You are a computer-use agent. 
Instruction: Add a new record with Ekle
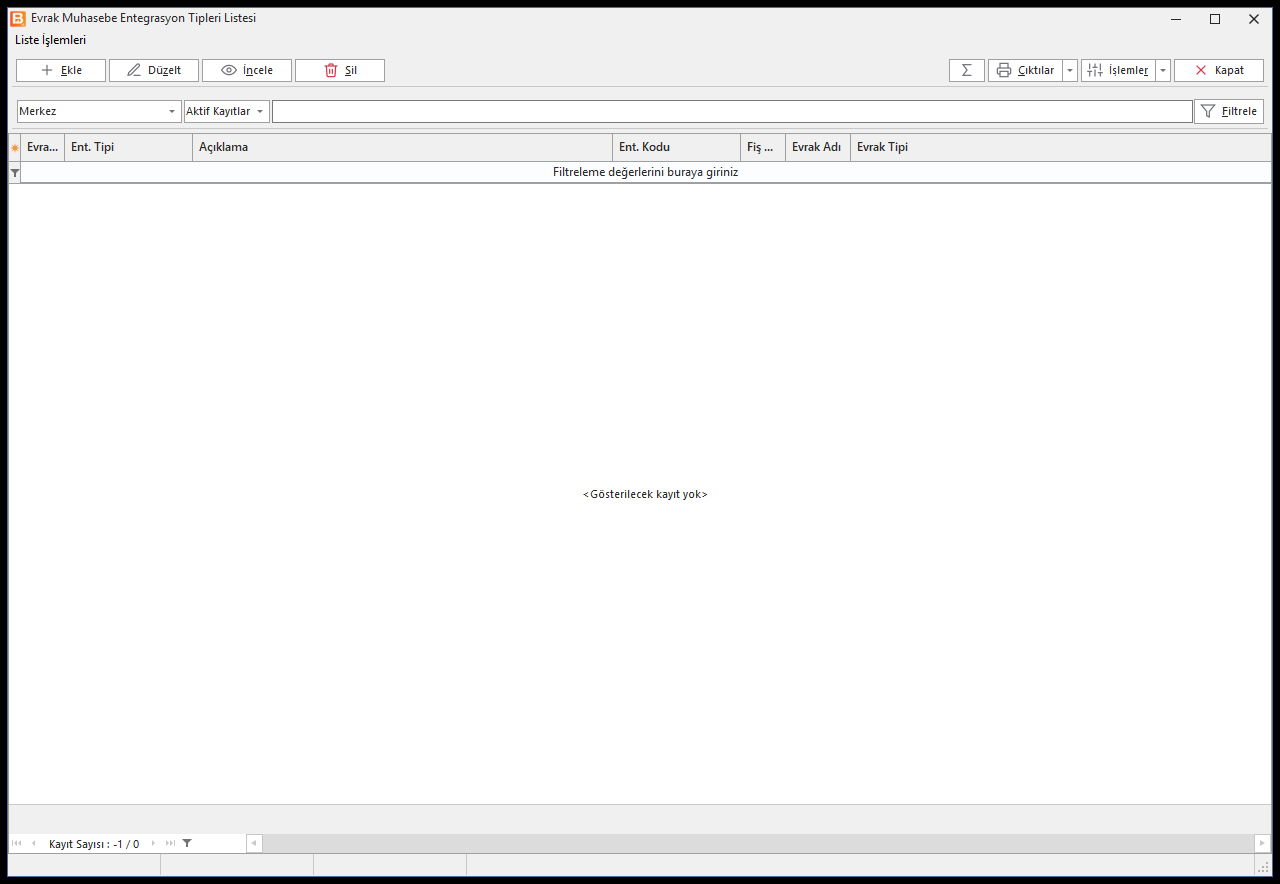pyautogui.click(x=61, y=70)
